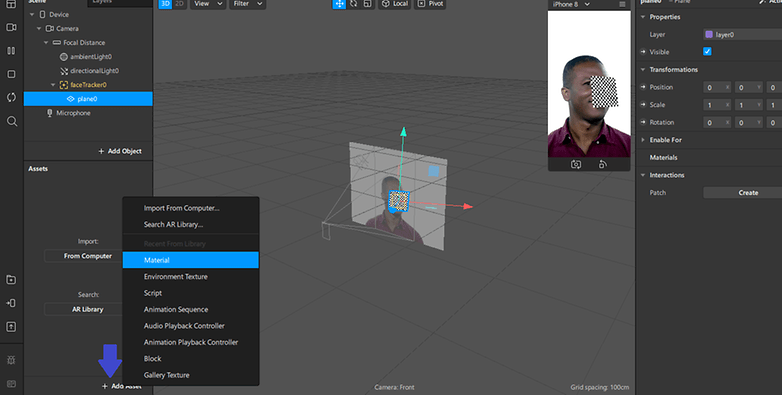Click the arrow icon next to Rotation
The image size is (782, 395).
[x=643, y=122]
